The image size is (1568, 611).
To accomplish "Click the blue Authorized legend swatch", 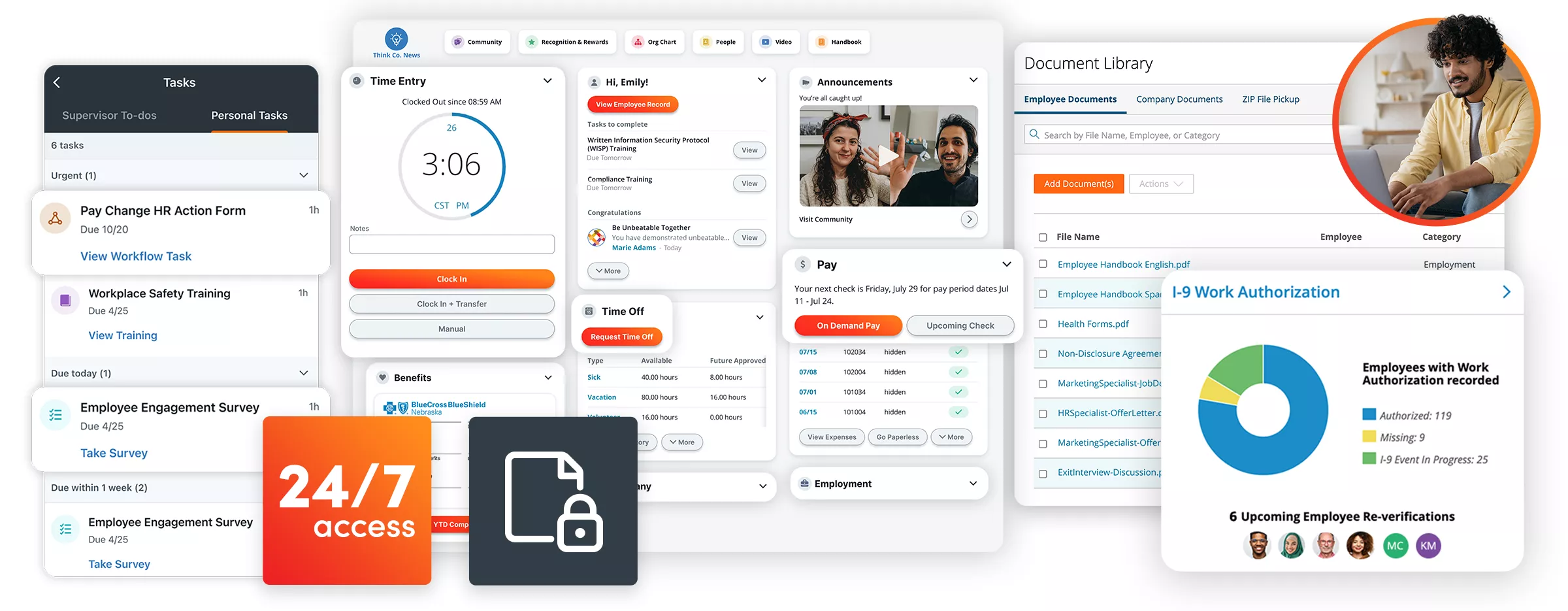I will [1369, 414].
